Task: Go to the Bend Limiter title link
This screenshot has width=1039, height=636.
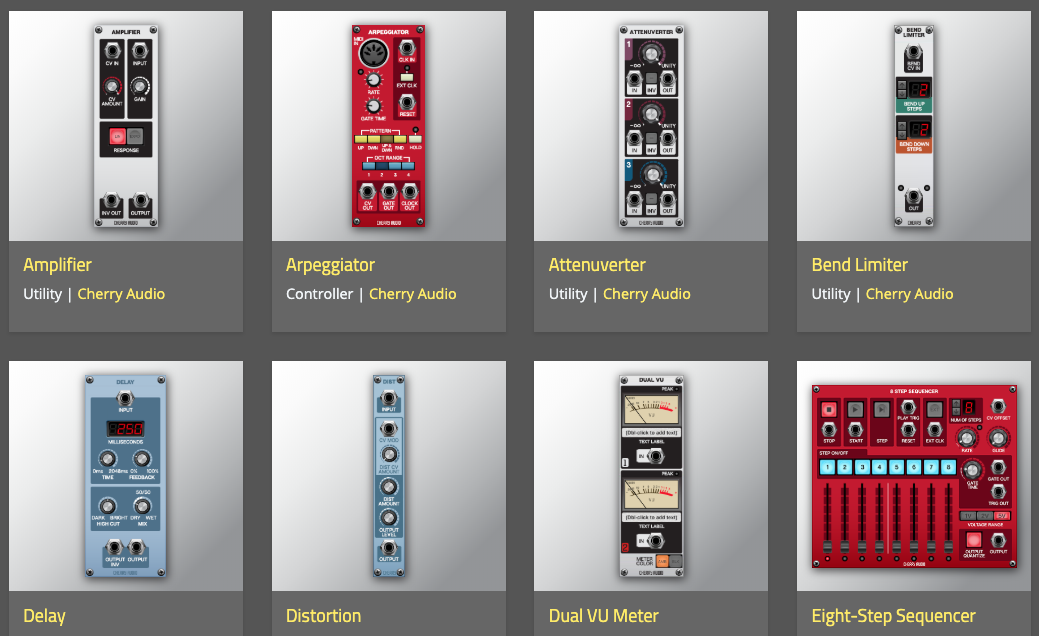Action: pos(859,265)
